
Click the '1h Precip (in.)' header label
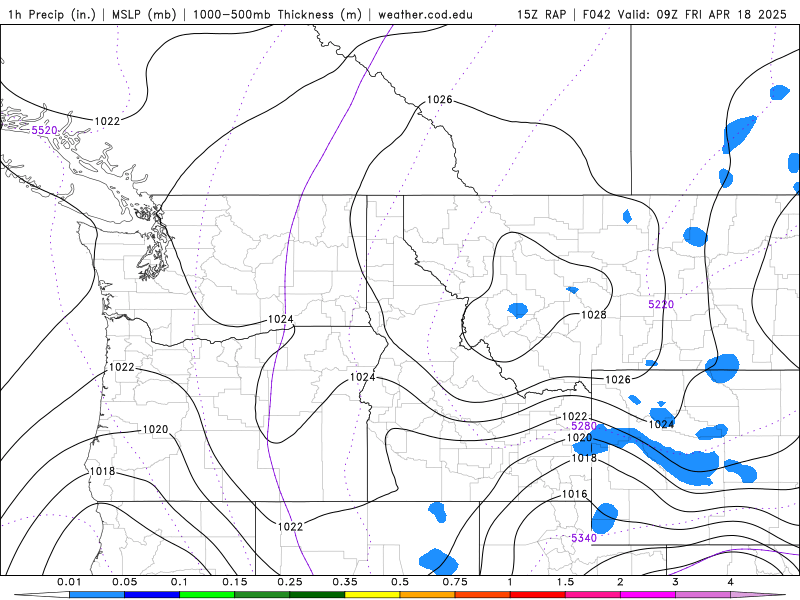click(52, 14)
